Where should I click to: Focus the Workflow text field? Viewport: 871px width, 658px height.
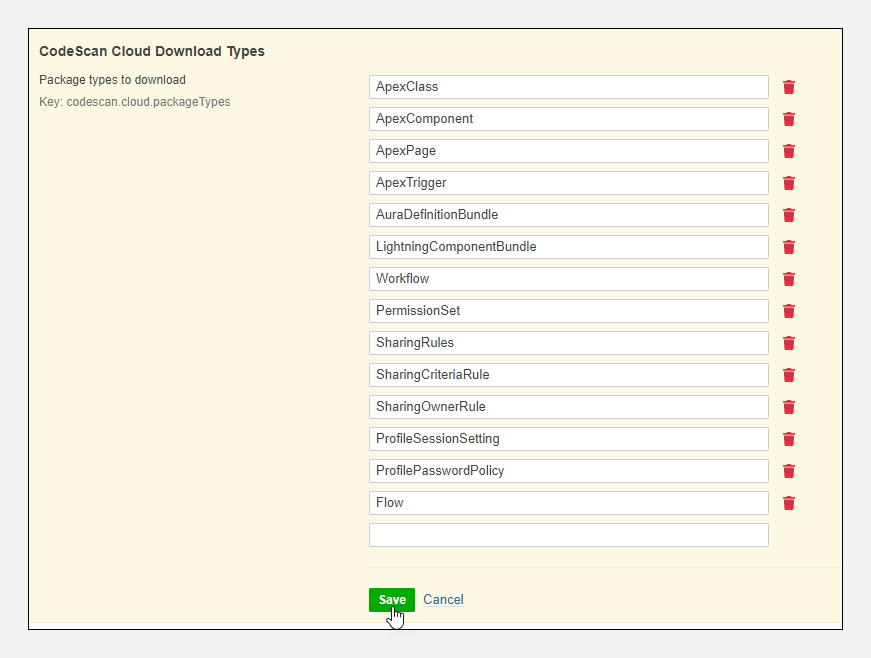coord(568,279)
